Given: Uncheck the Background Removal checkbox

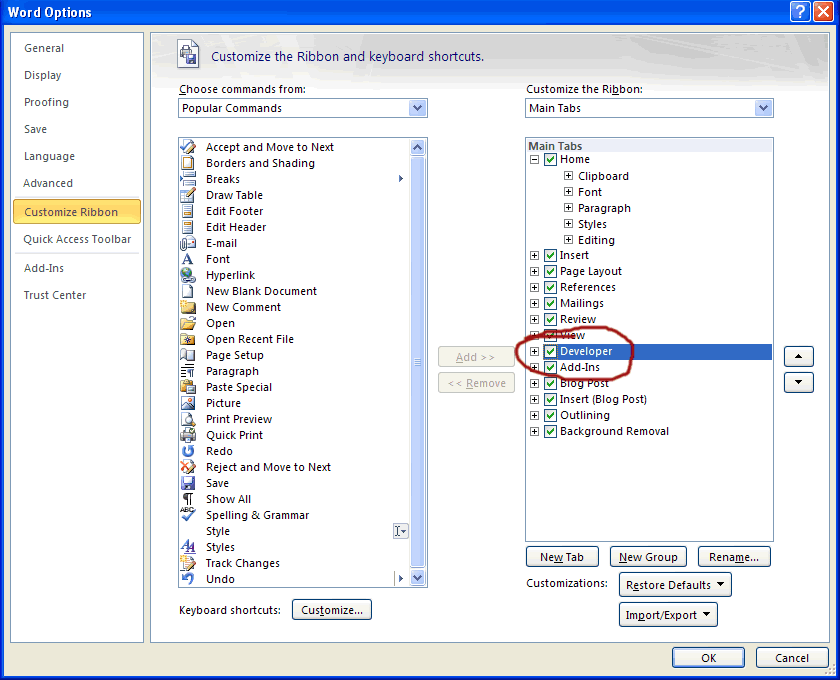Looking at the screenshot, I should click(x=550, y=431).
